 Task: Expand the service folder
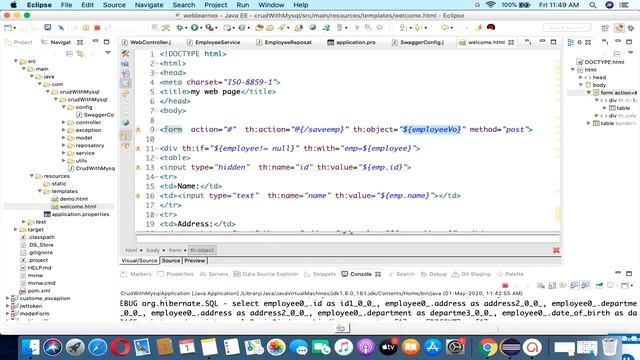(63, 153)
